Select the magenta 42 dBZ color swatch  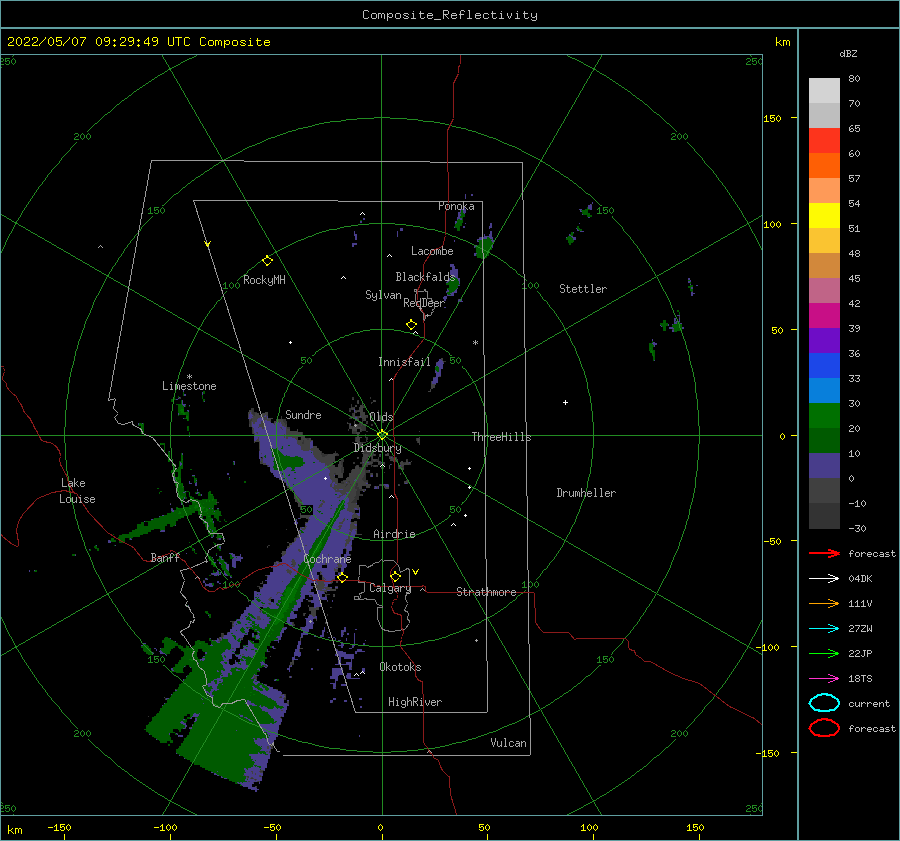824,315
